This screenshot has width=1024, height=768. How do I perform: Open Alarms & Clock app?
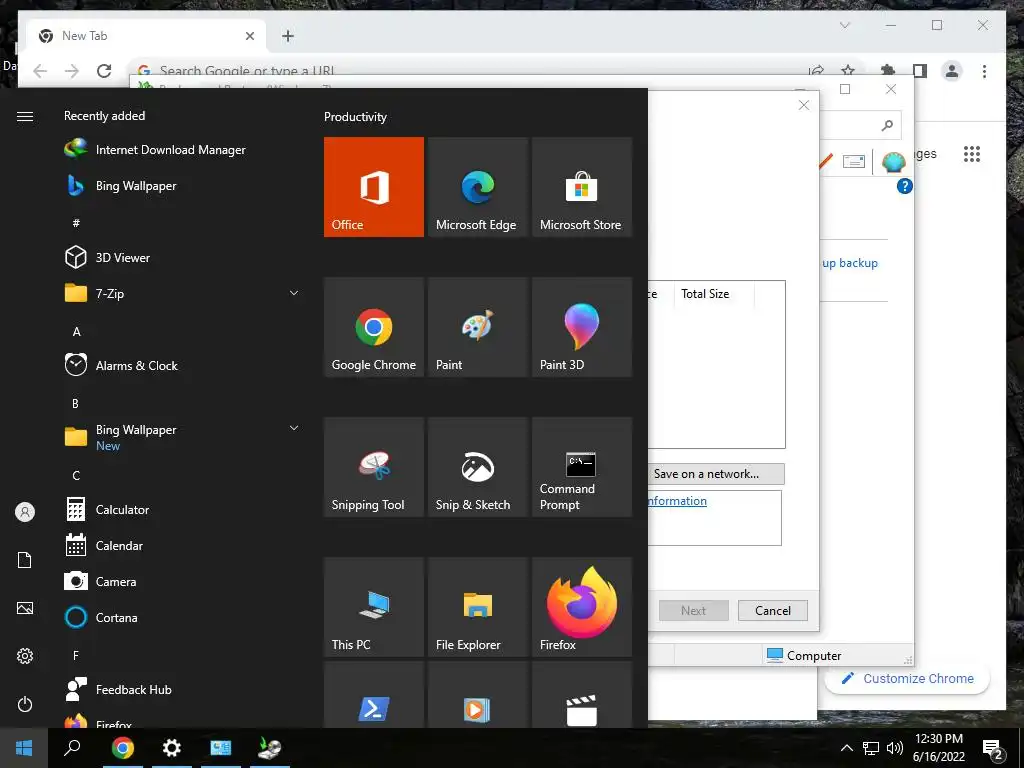(121, 366)
